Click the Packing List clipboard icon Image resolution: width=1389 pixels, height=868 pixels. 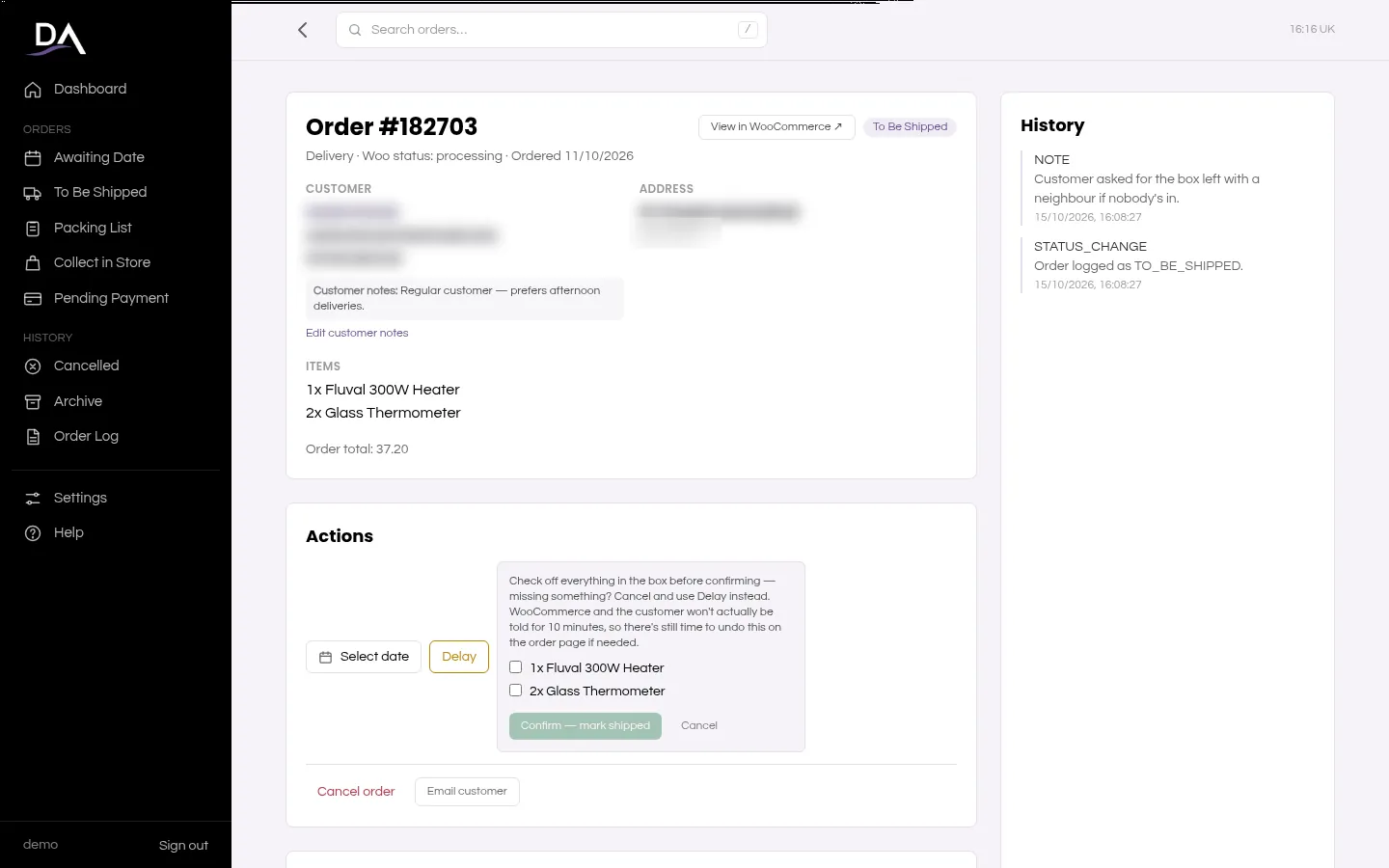[x=33, y=229]
